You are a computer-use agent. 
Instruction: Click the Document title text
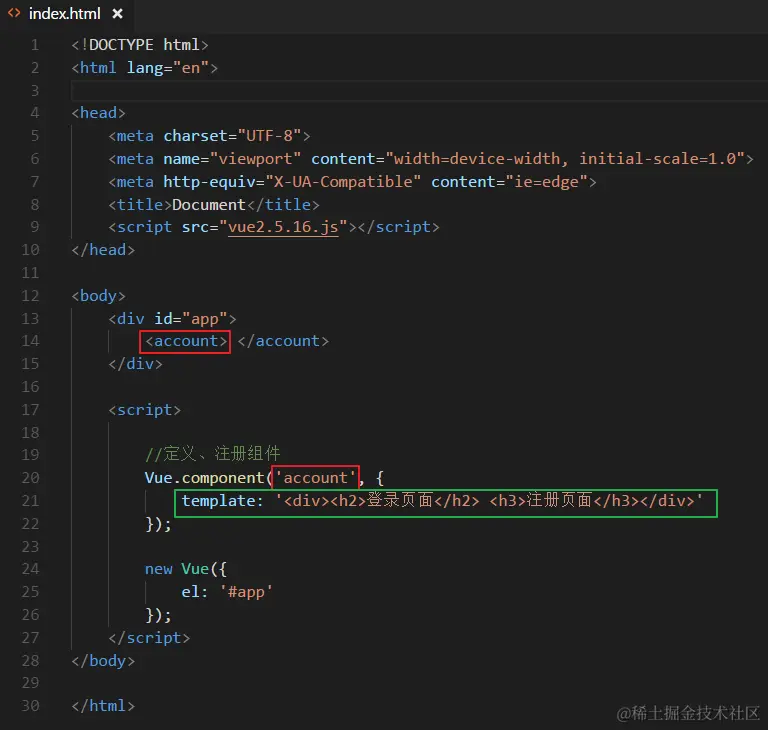209,204
